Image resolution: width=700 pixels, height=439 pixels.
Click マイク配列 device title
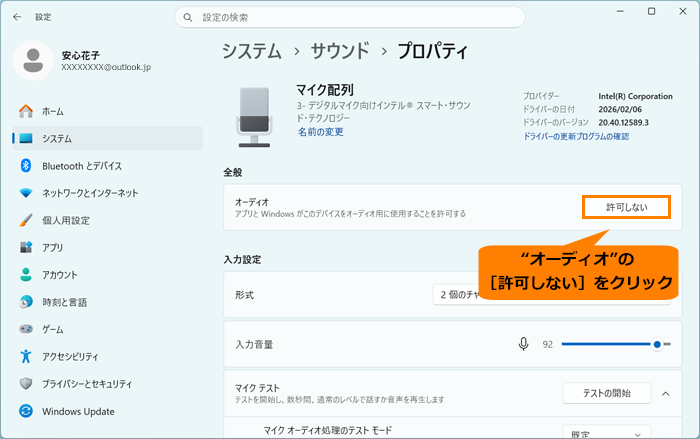[325, 90]
